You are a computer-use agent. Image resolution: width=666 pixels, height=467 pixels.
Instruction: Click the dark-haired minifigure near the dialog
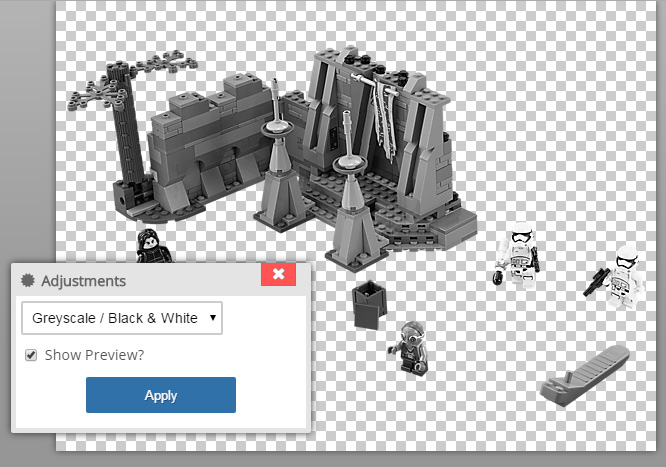click(x=154, y=246)
